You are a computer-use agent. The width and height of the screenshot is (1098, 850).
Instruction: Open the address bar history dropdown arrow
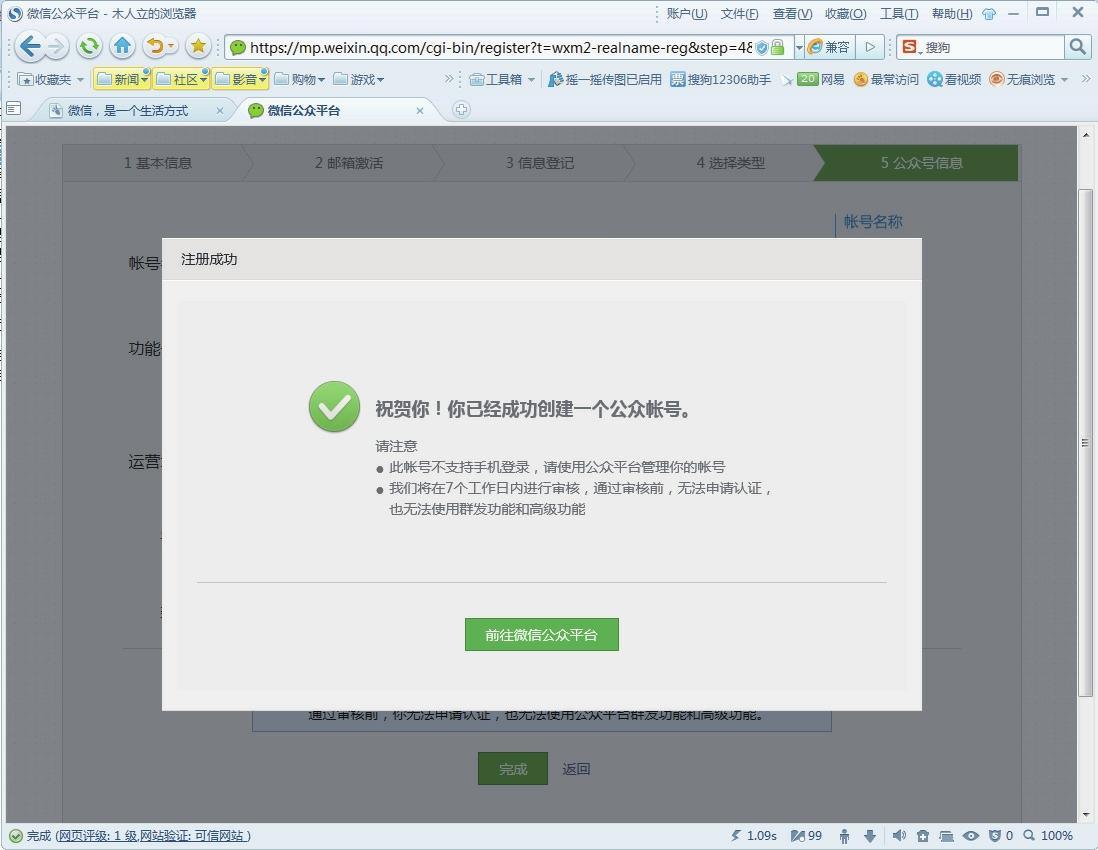click(x=798, y=48)
